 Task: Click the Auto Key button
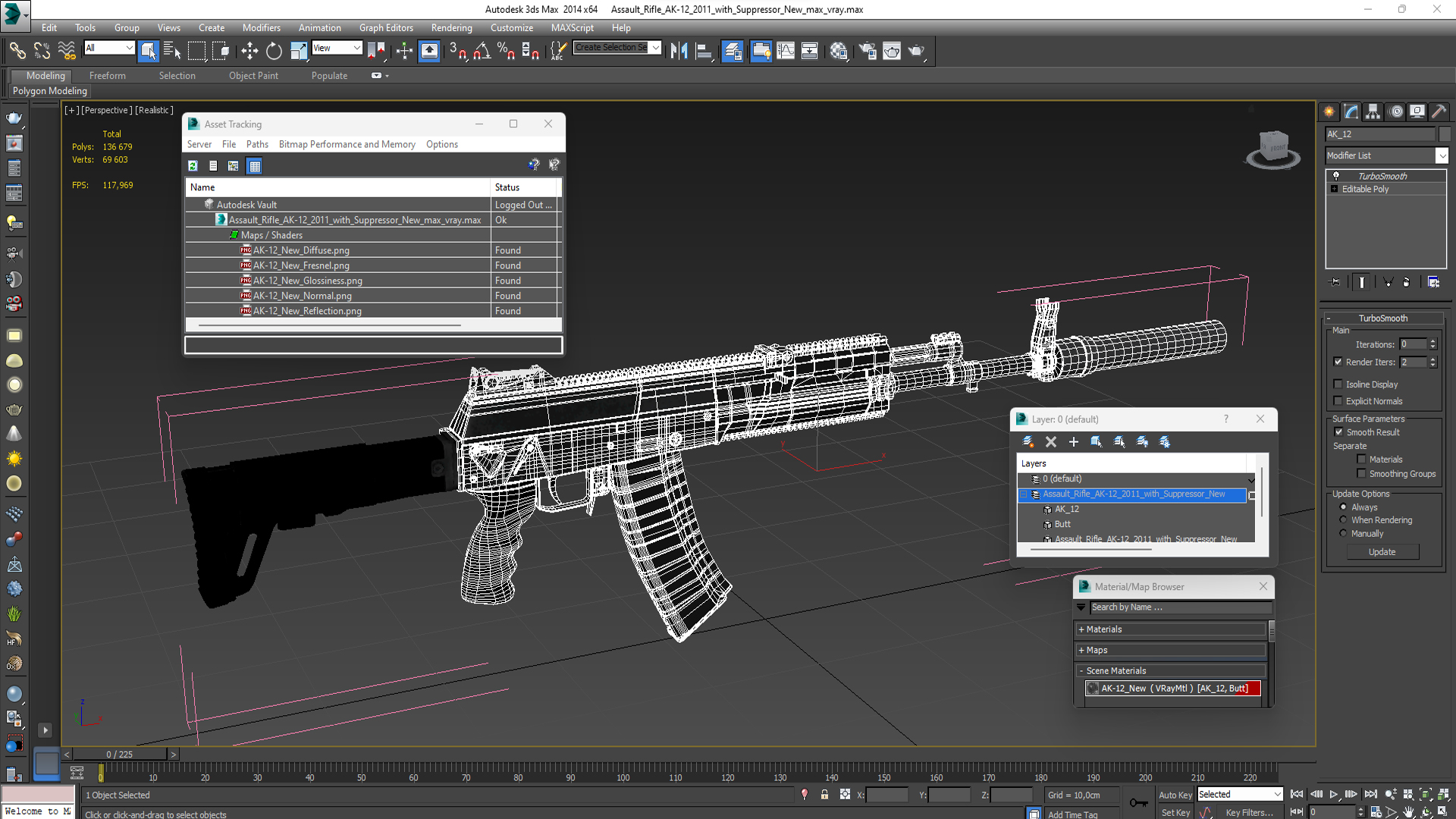click(x=1175, y=795)
